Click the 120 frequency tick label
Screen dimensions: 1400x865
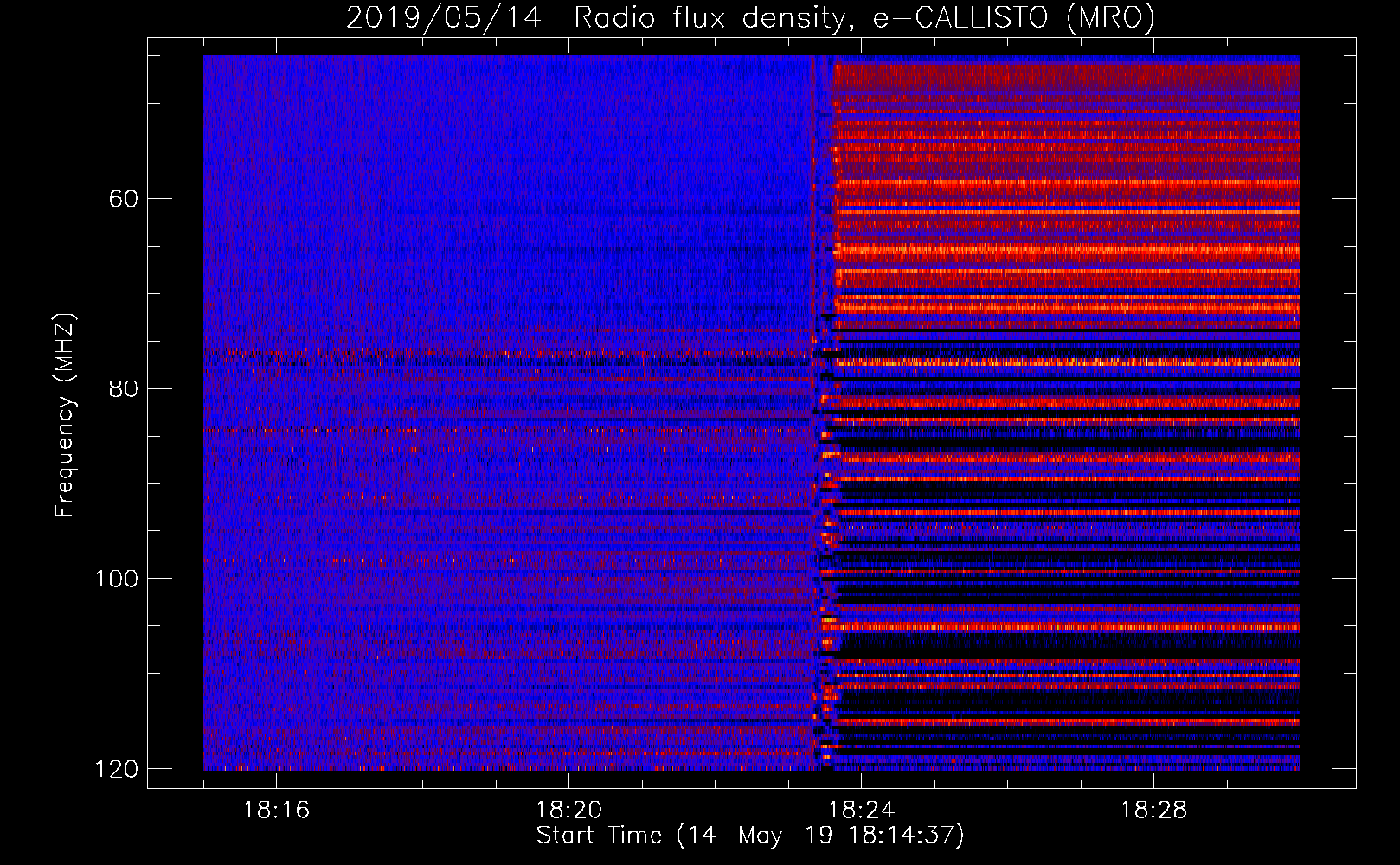pos(116,769)
